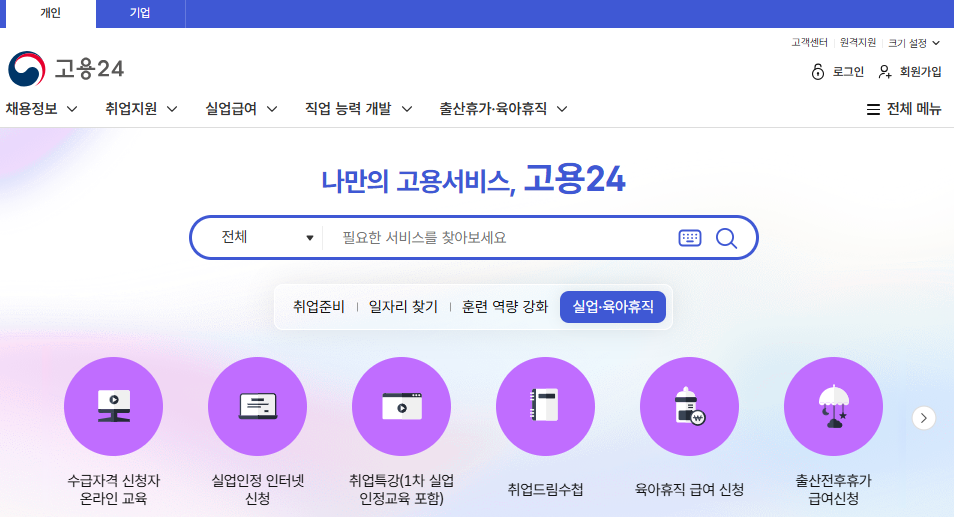
Task: Click the 회원가입 link text
Action: pos(921,72)
